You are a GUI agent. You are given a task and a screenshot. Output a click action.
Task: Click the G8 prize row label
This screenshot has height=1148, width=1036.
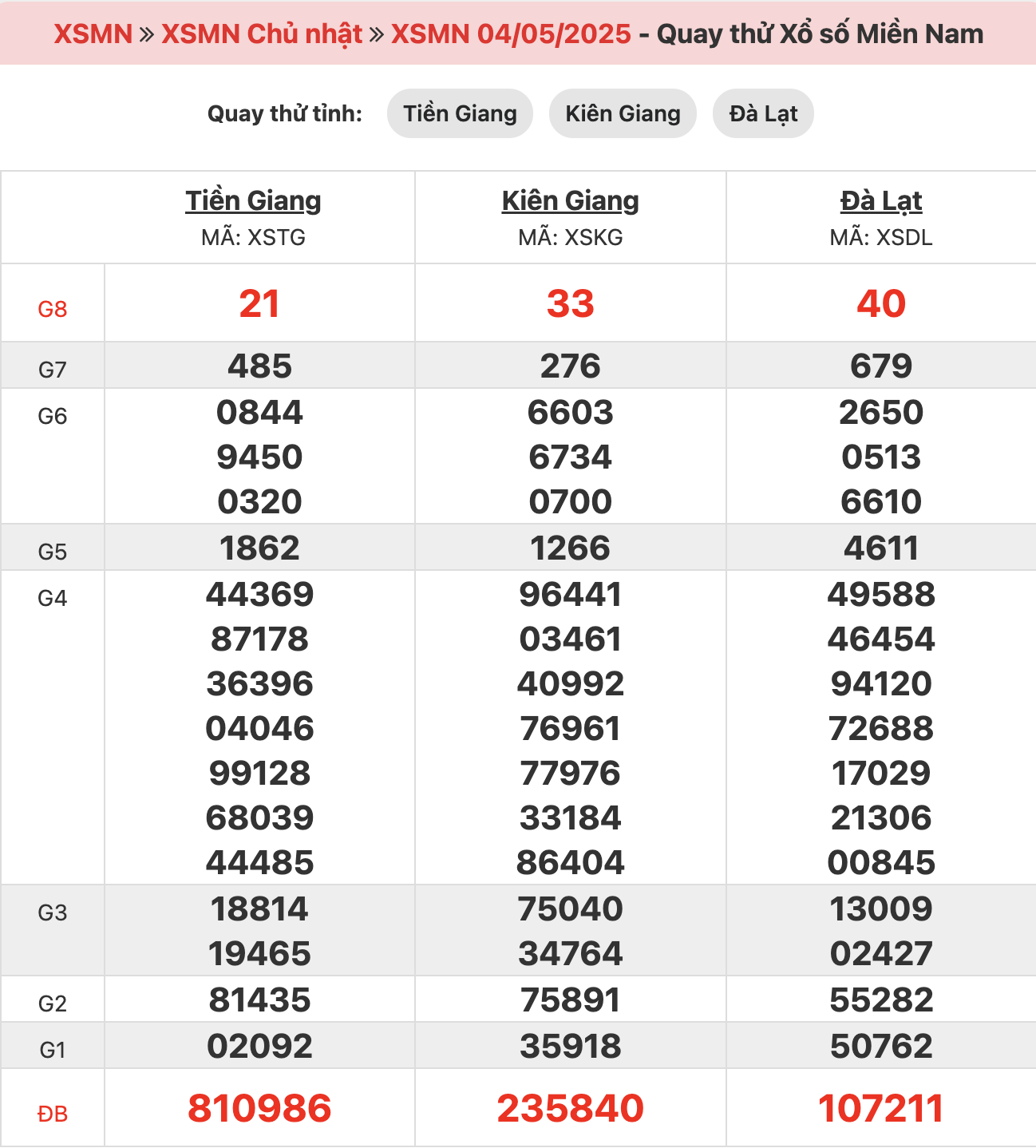(53, 309)
